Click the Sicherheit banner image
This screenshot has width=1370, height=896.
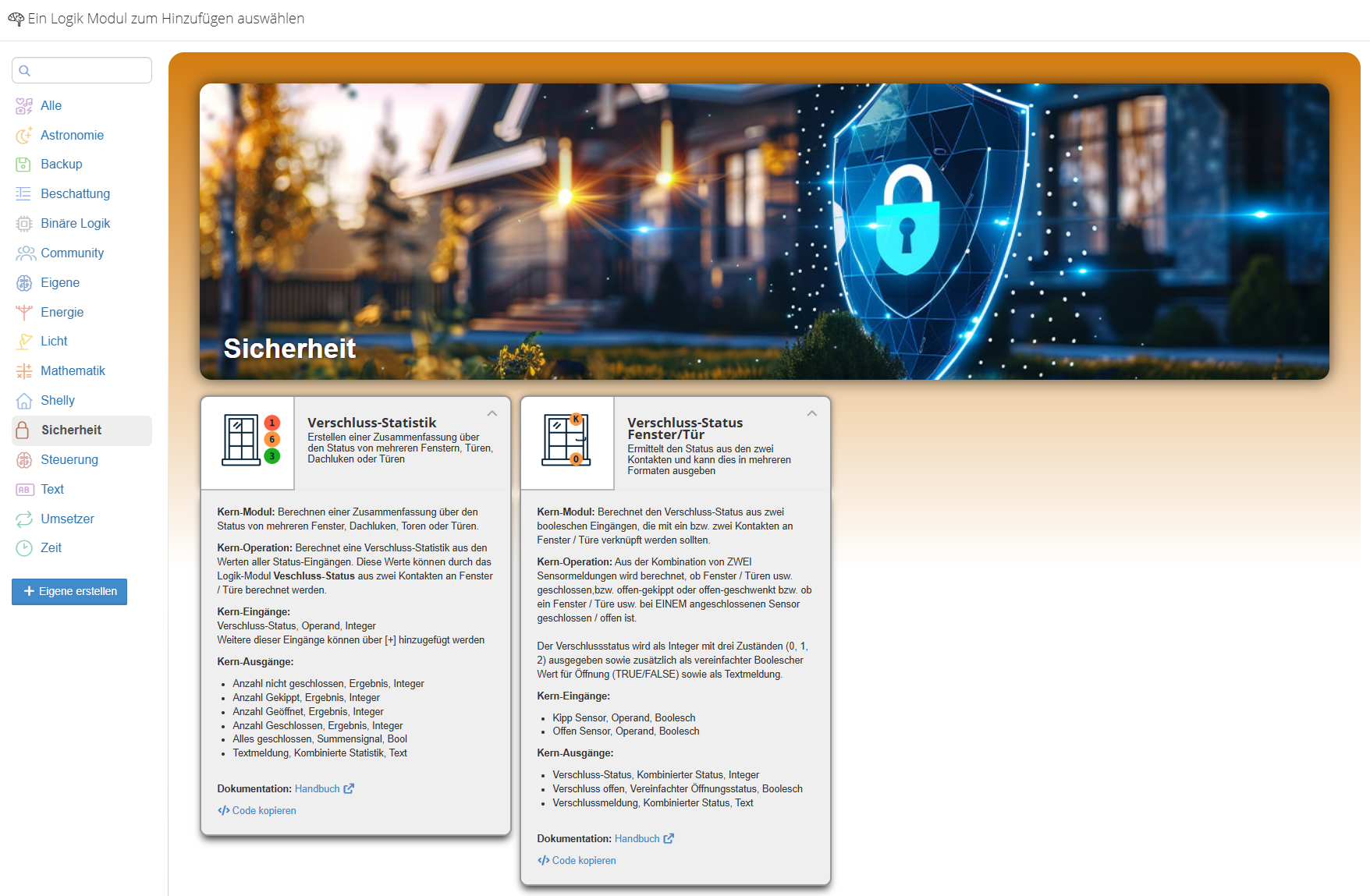[764, 232]
